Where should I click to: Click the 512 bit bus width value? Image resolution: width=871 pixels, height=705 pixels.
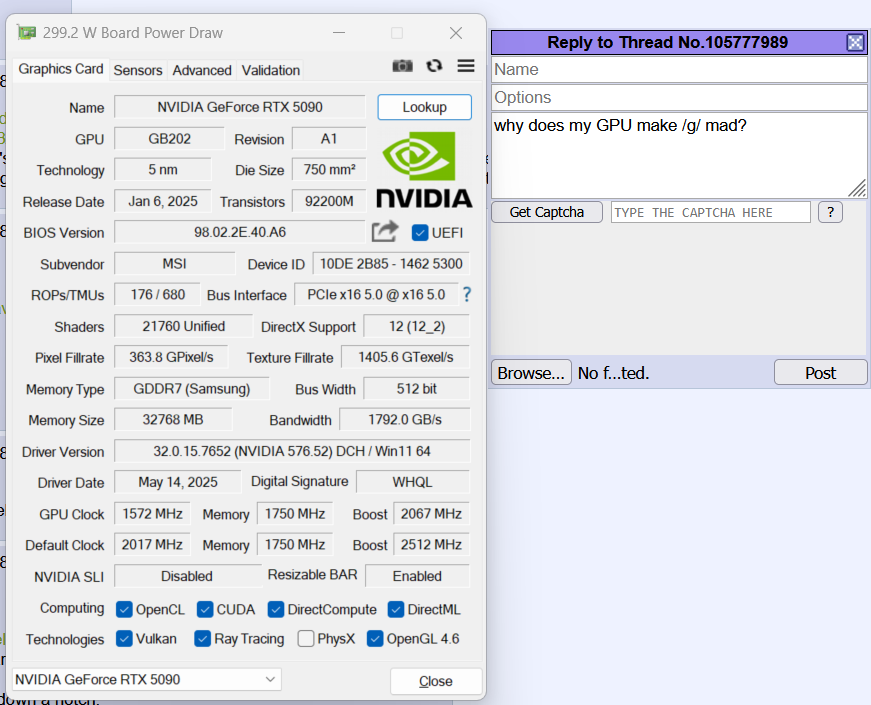pyautogui.click(x=417, y=389)
